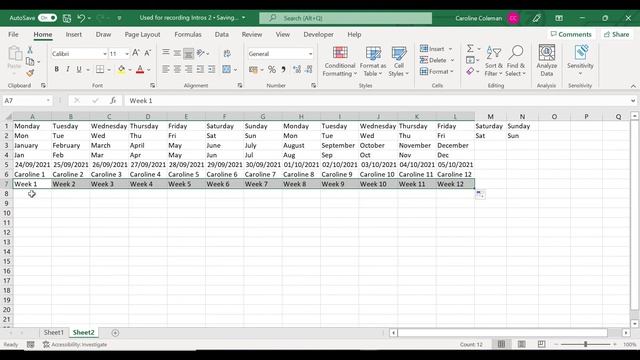Click the Format Painter brush icon
The image size is (640, 360).
pyautogui.click(x=30, y=73)
